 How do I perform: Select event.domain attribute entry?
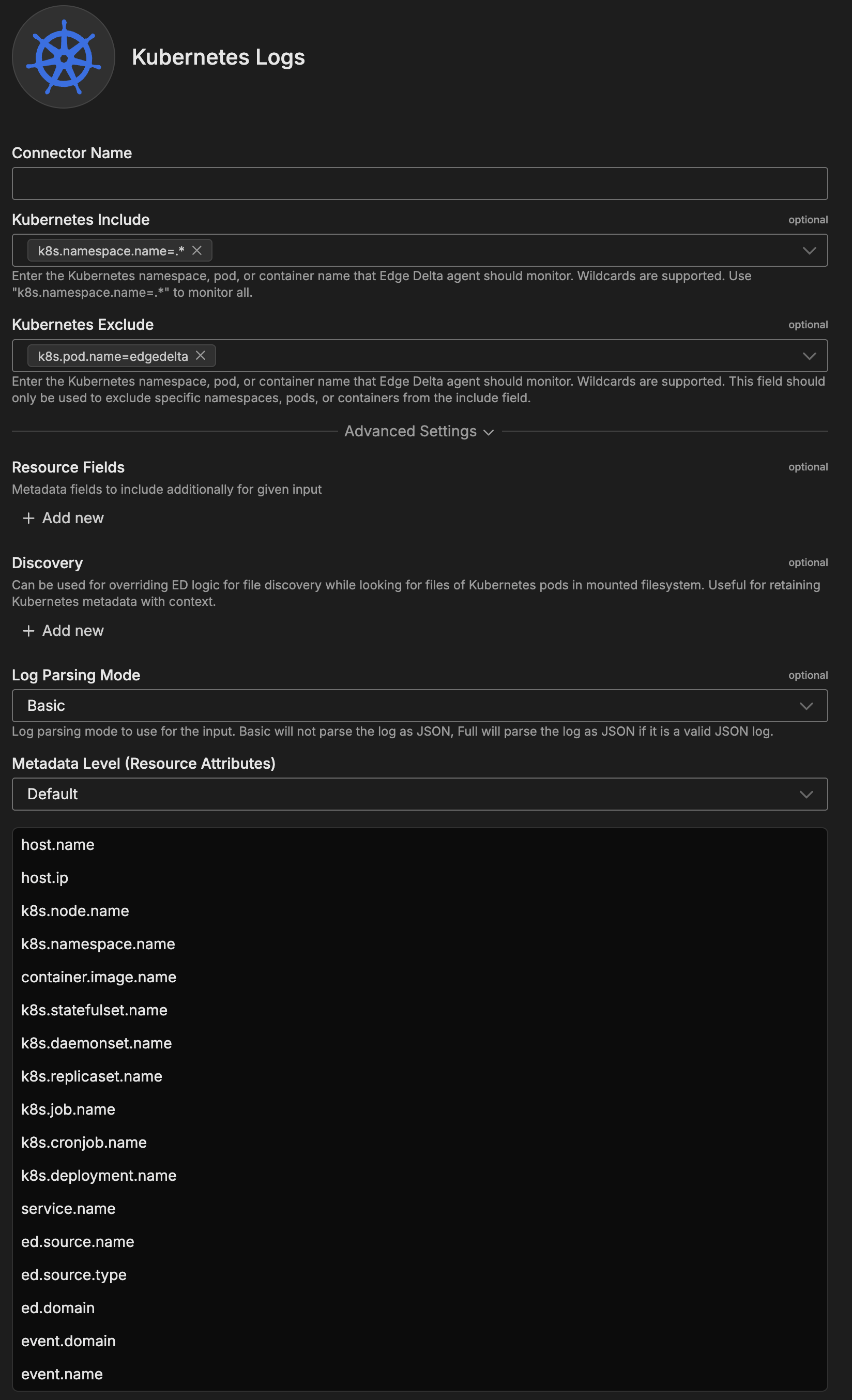tap(68, 1341)
